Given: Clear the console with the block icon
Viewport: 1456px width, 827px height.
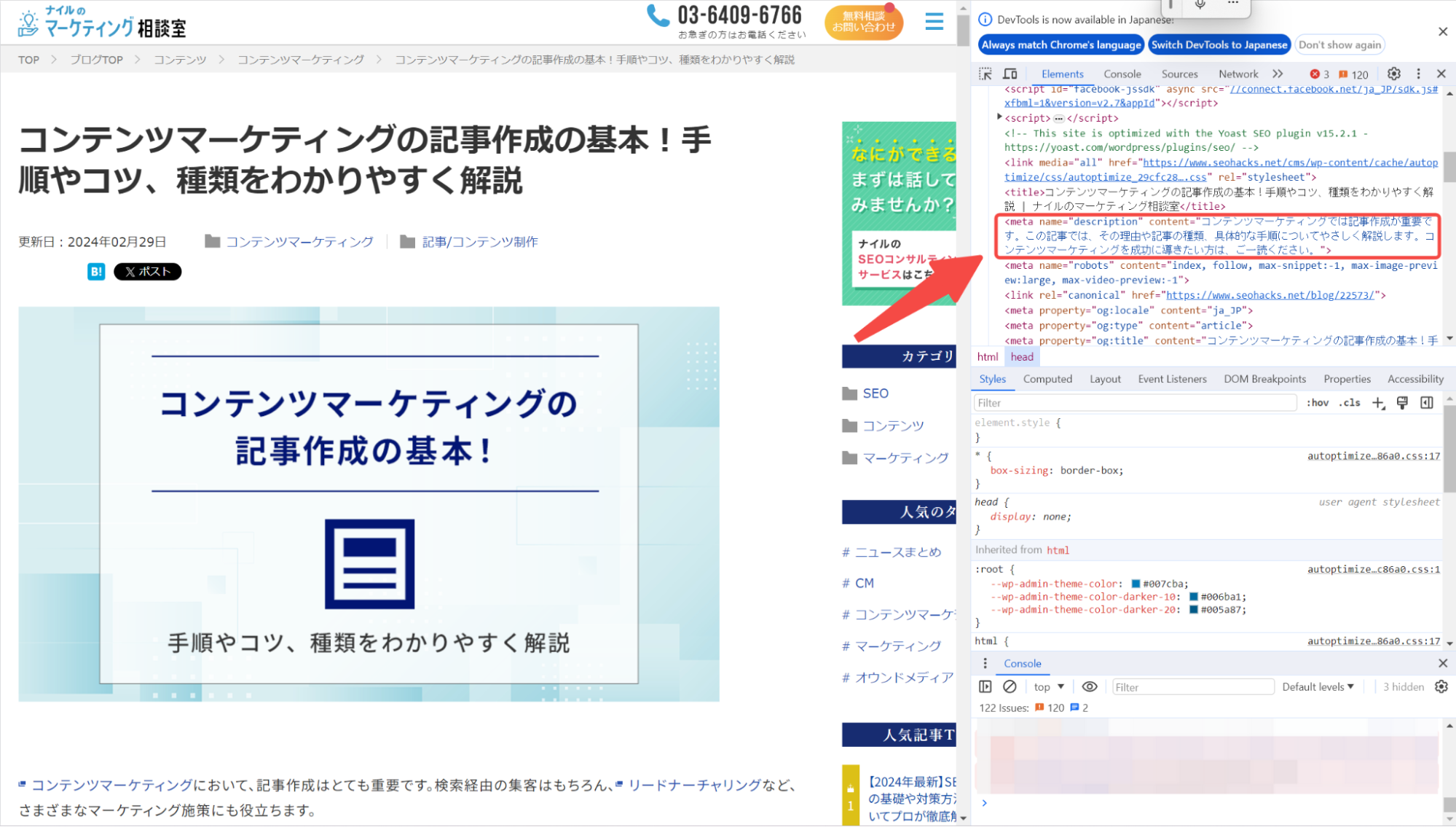Looking at the screenshot, I should (1010, 686).
